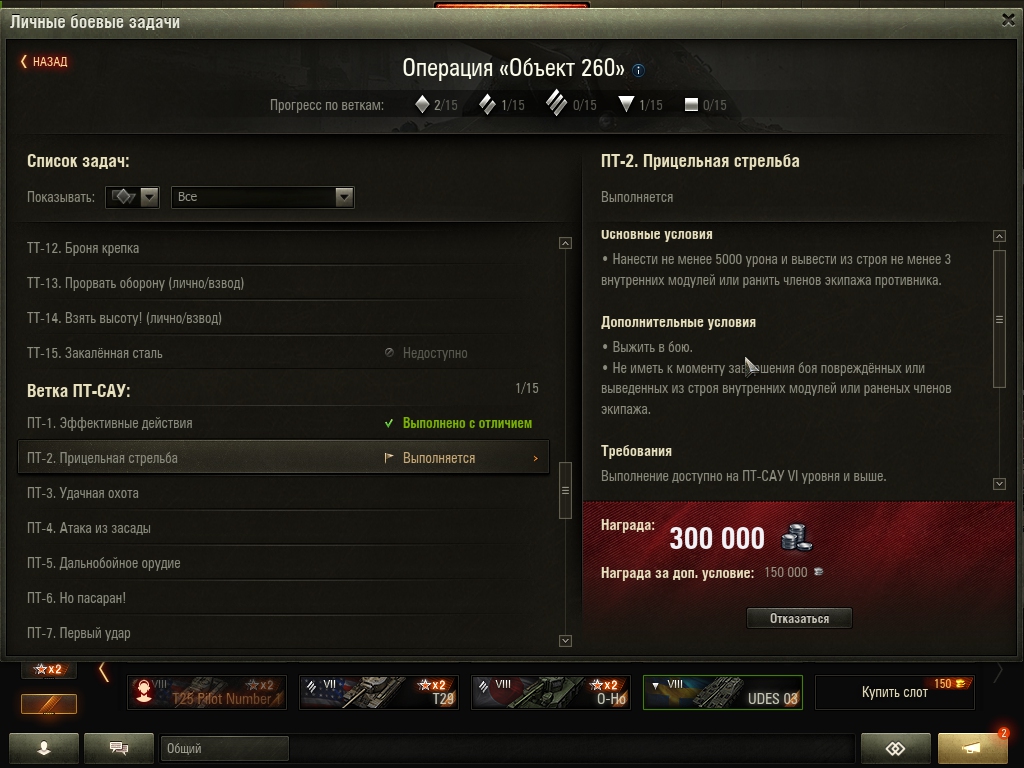This screenshot has height=768, width=1024.
Task: Select the heavy tank branch triple-stripe icon
Action: pyautogui.click(x=556, y=103)
